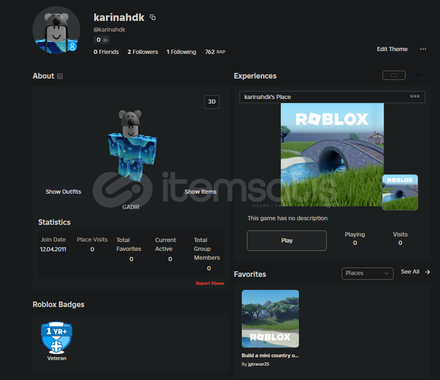This screenshot has height=380, width=440.
Task: Open the Build a mini country favorite thumbnail
Action: [x=270, y=319]
